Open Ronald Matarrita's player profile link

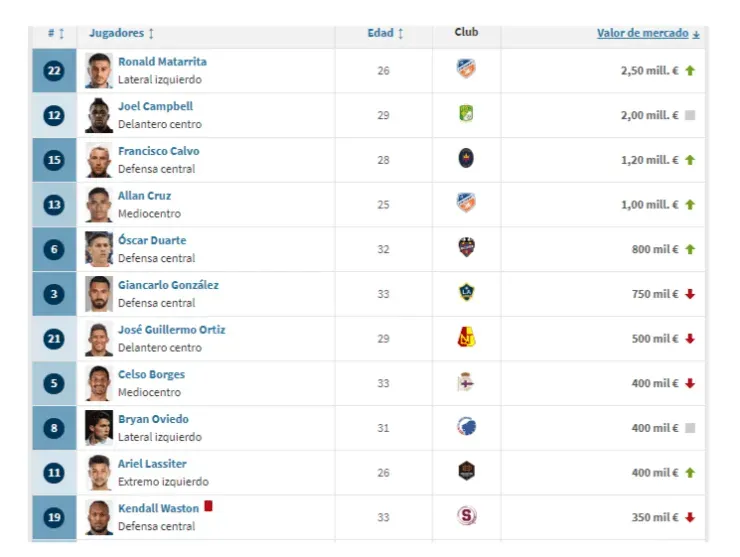point(162,62)
